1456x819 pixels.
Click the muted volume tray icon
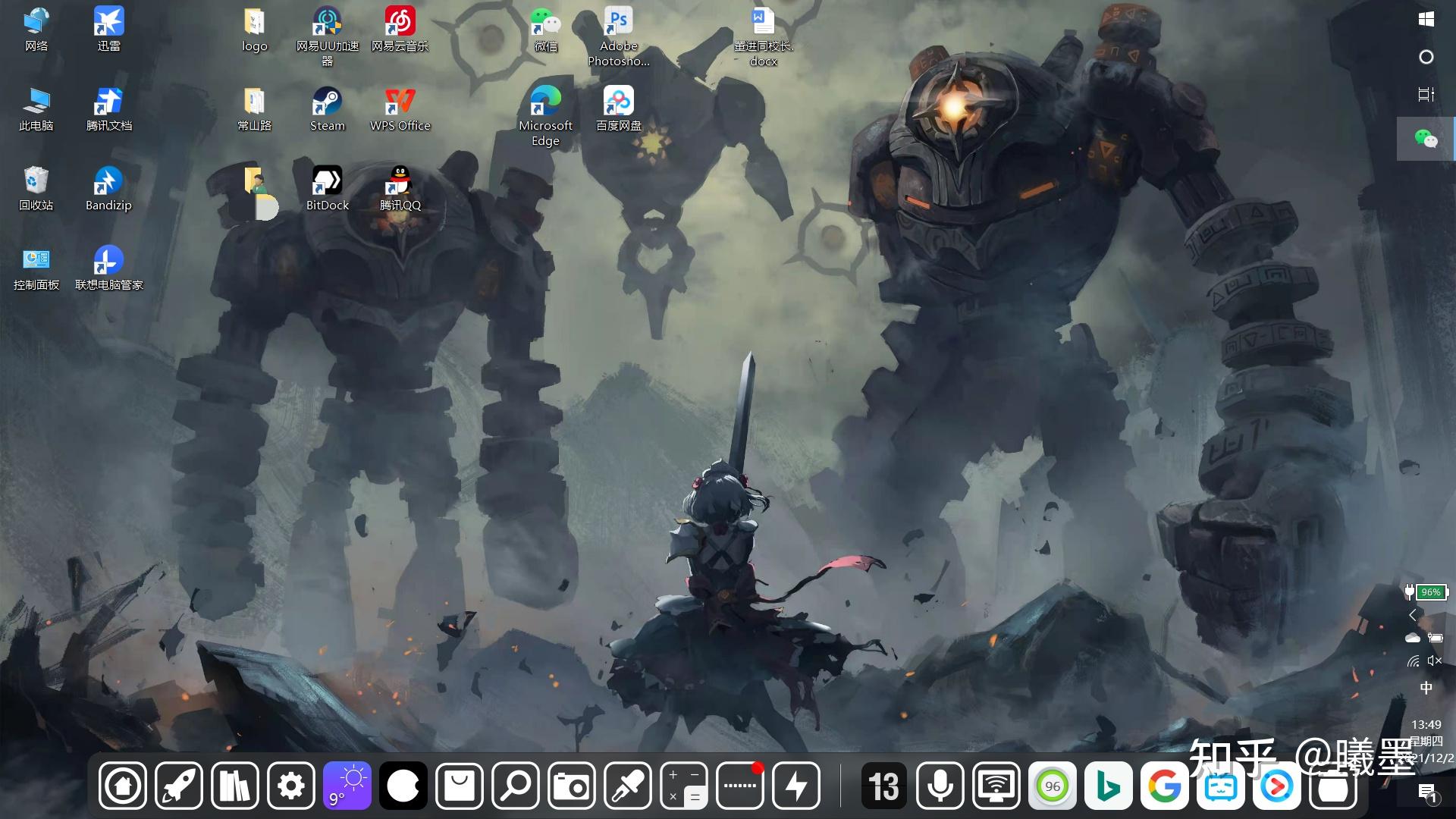[1434, 661]
